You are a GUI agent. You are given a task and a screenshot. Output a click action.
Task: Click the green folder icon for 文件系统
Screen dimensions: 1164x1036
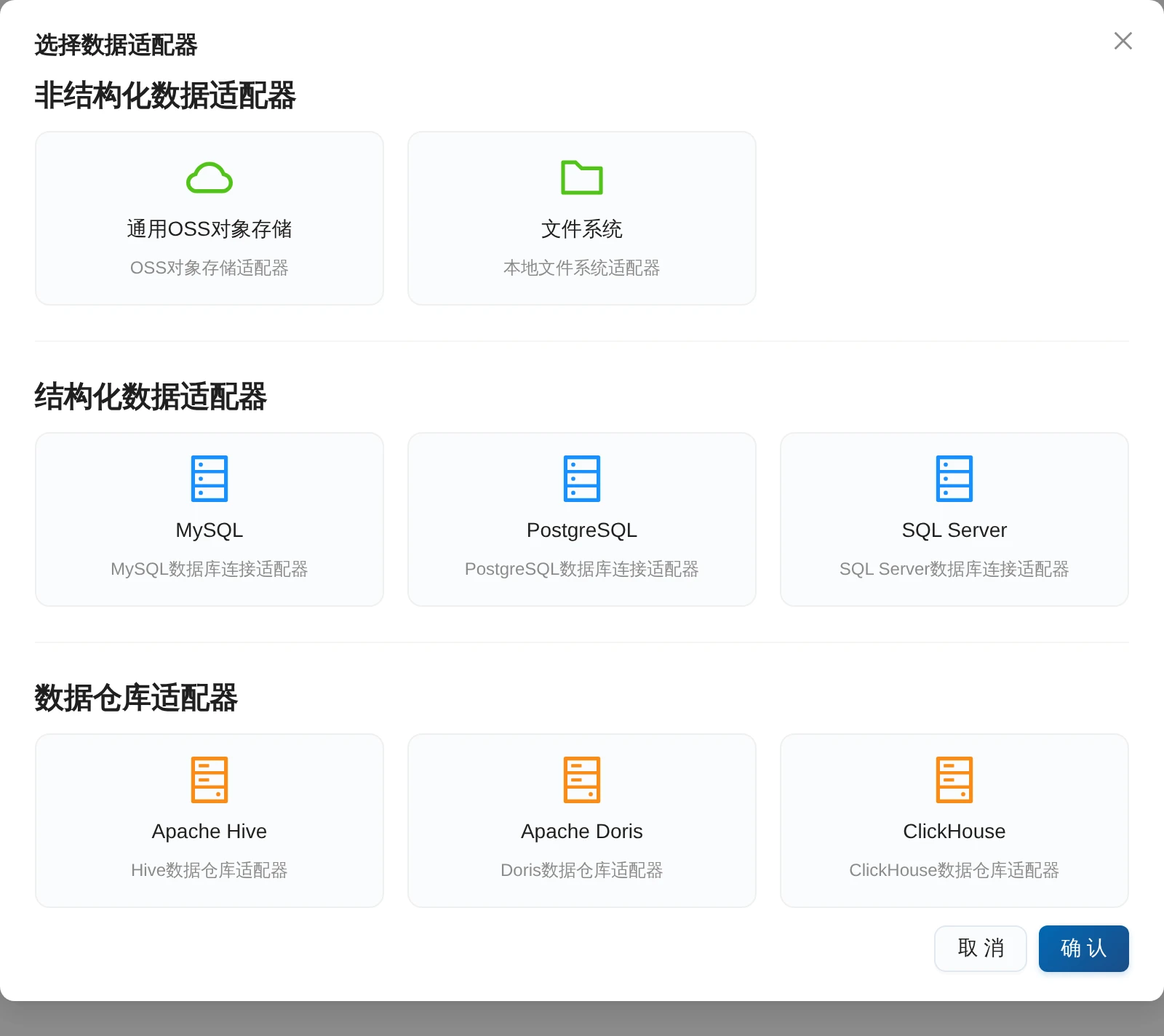pos(582,178)
